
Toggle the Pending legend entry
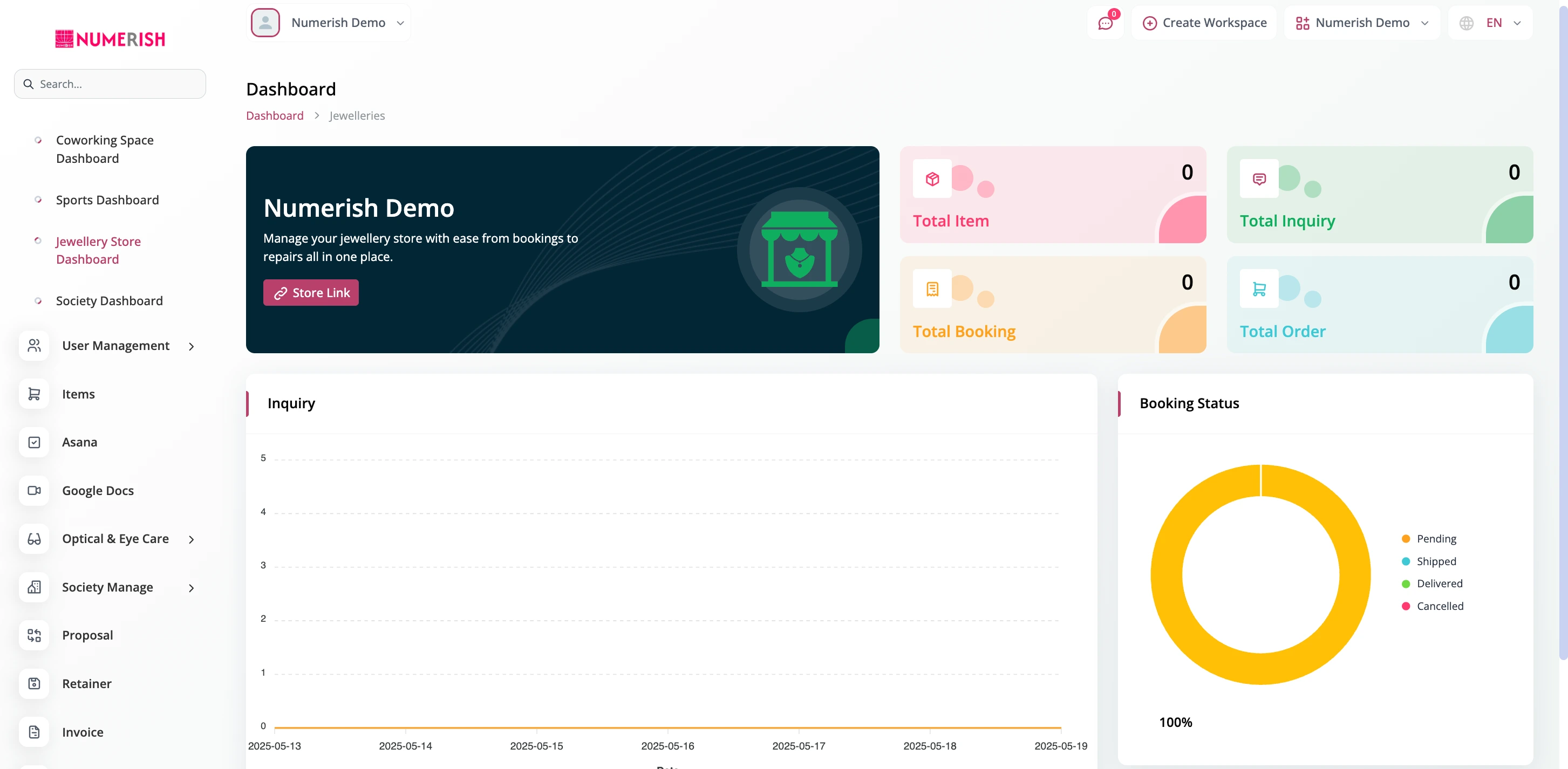[1429, 538]
